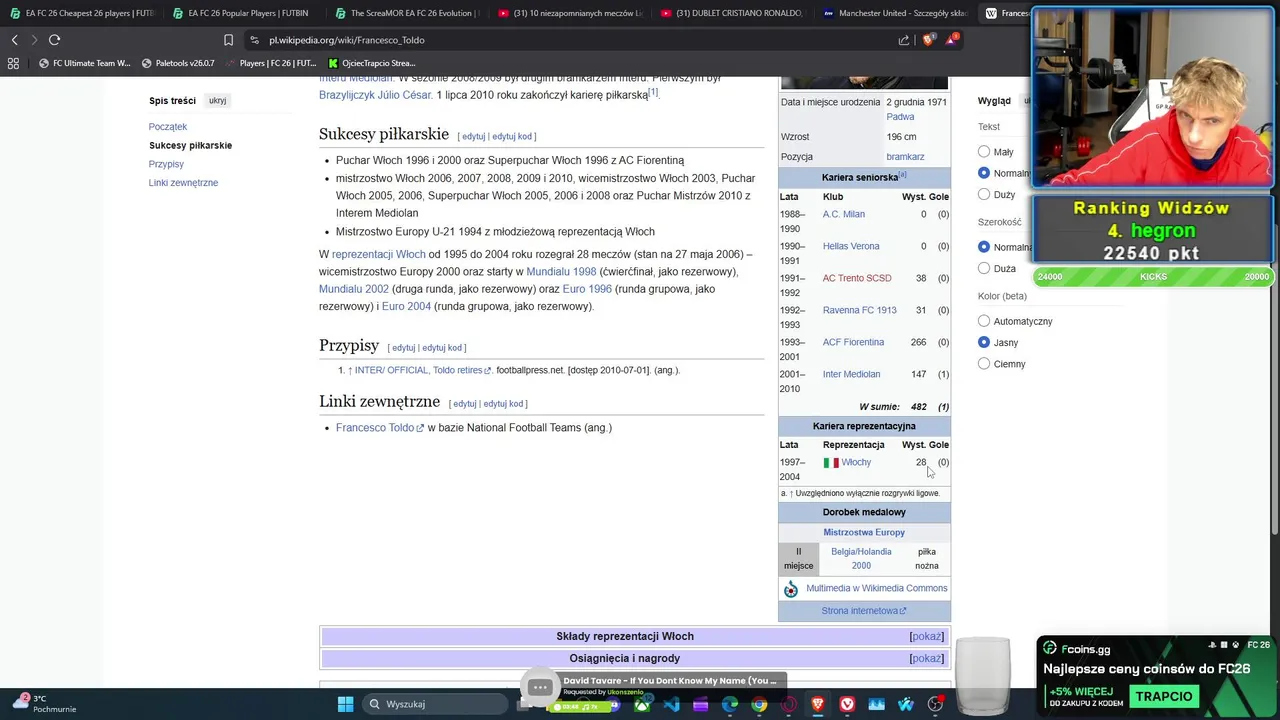Open 'Padwa' birthplace link
Screen dimensions: 1280x720
900,117
